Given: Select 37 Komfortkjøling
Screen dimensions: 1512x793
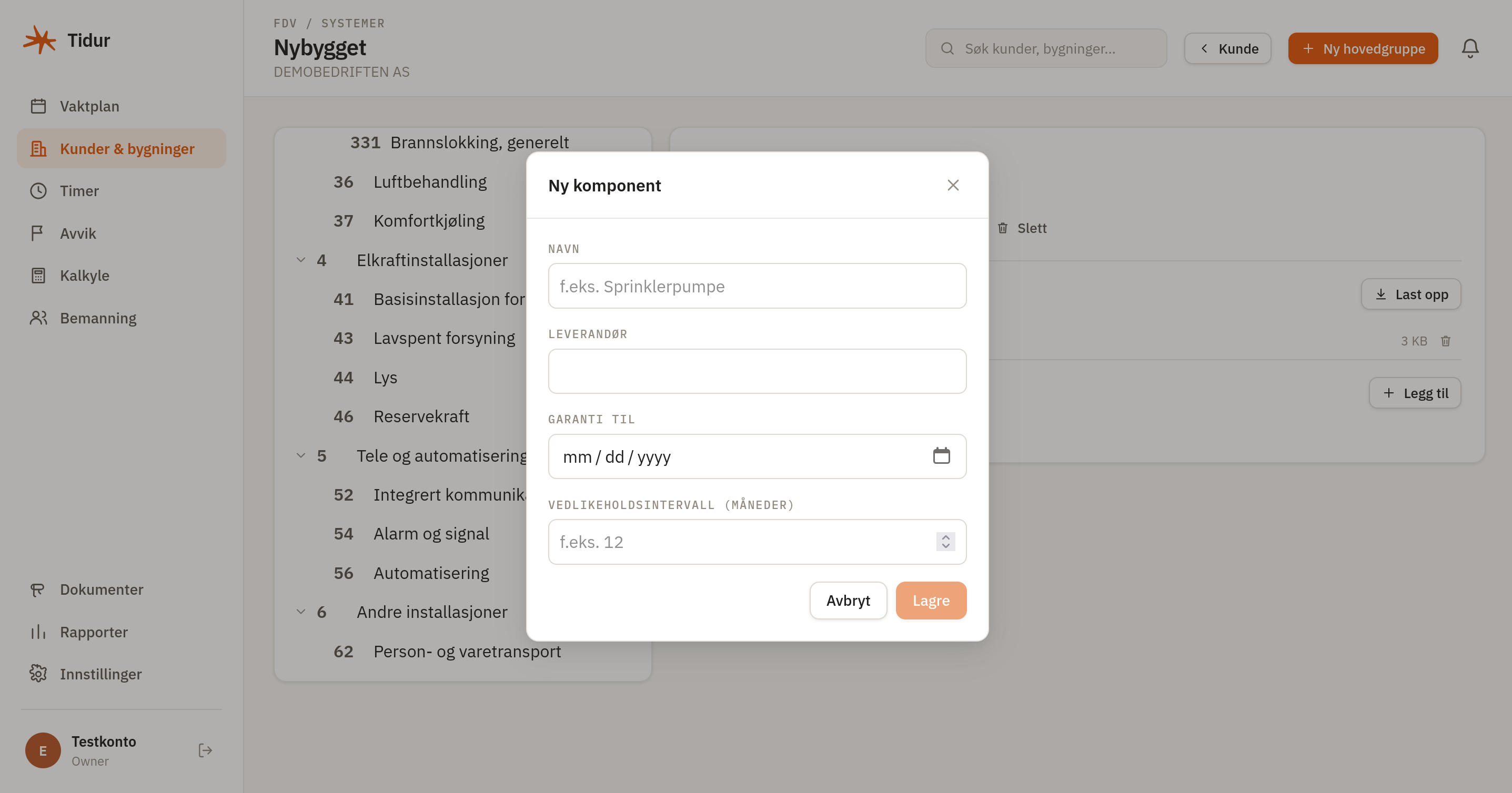Looking at the screenshot, I should pos(409,220).
